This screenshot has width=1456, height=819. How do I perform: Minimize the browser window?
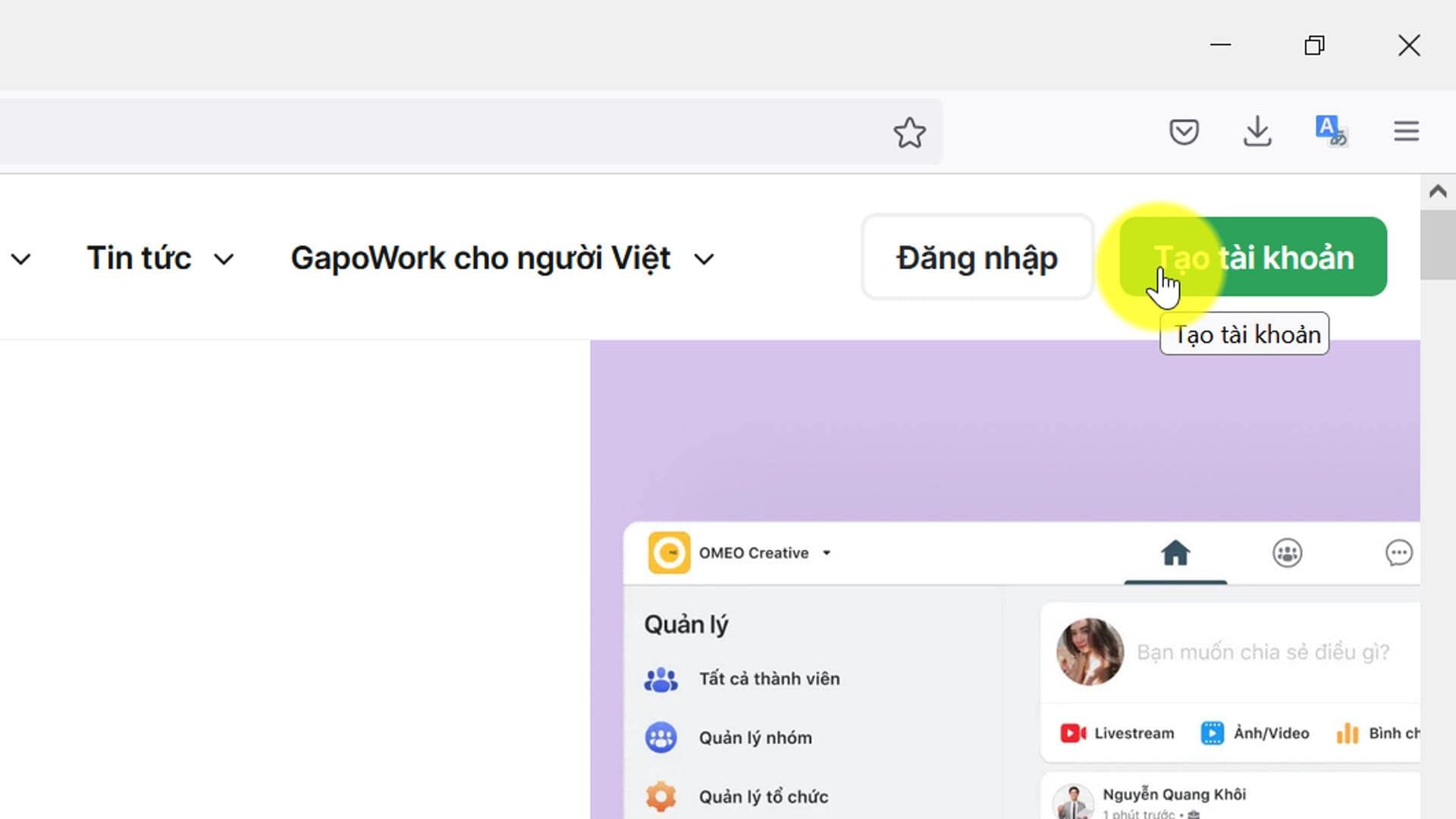tap(1220, 45)
